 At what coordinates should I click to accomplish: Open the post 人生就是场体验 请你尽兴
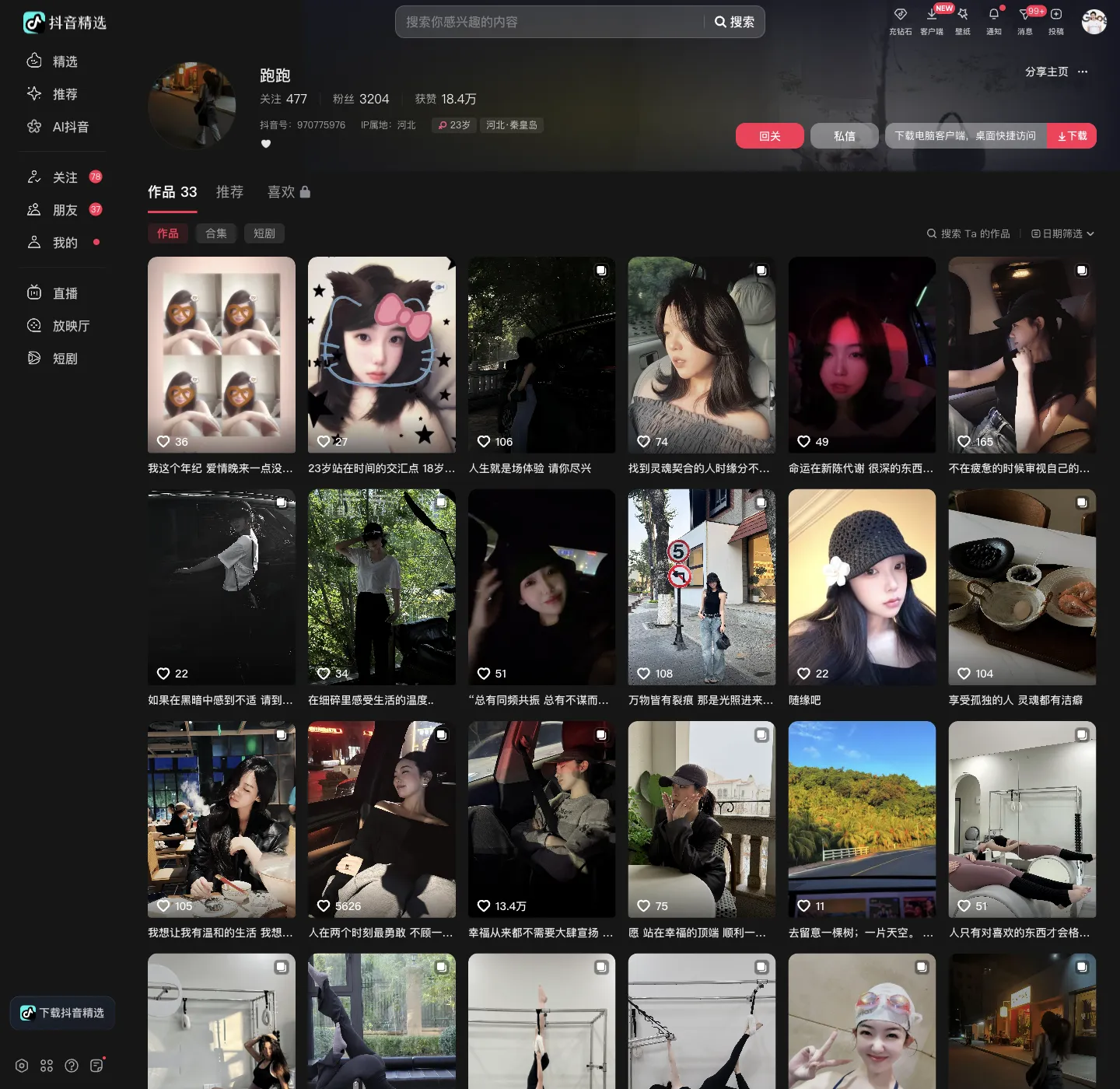coord(542,355)
